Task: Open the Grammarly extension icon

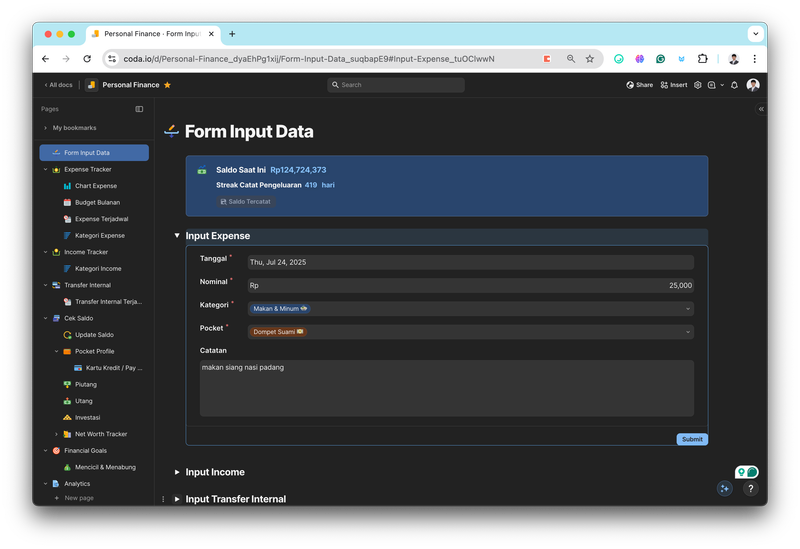Action: coord(660,59)
